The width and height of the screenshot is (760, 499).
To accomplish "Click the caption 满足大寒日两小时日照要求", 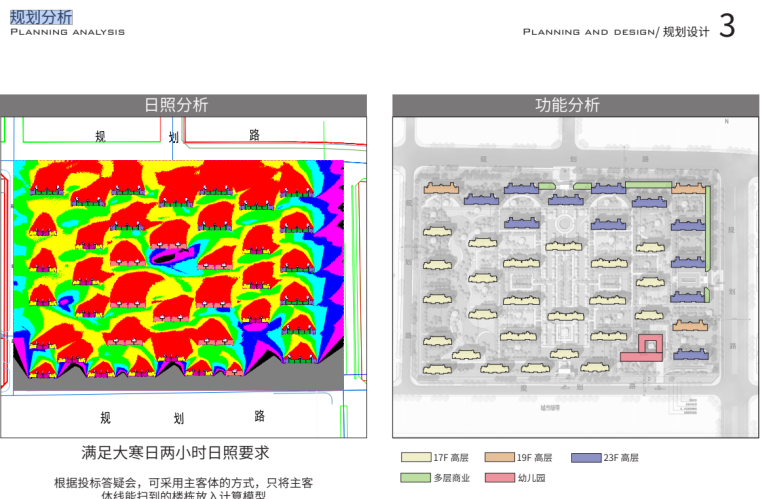I will pos(175,453).
